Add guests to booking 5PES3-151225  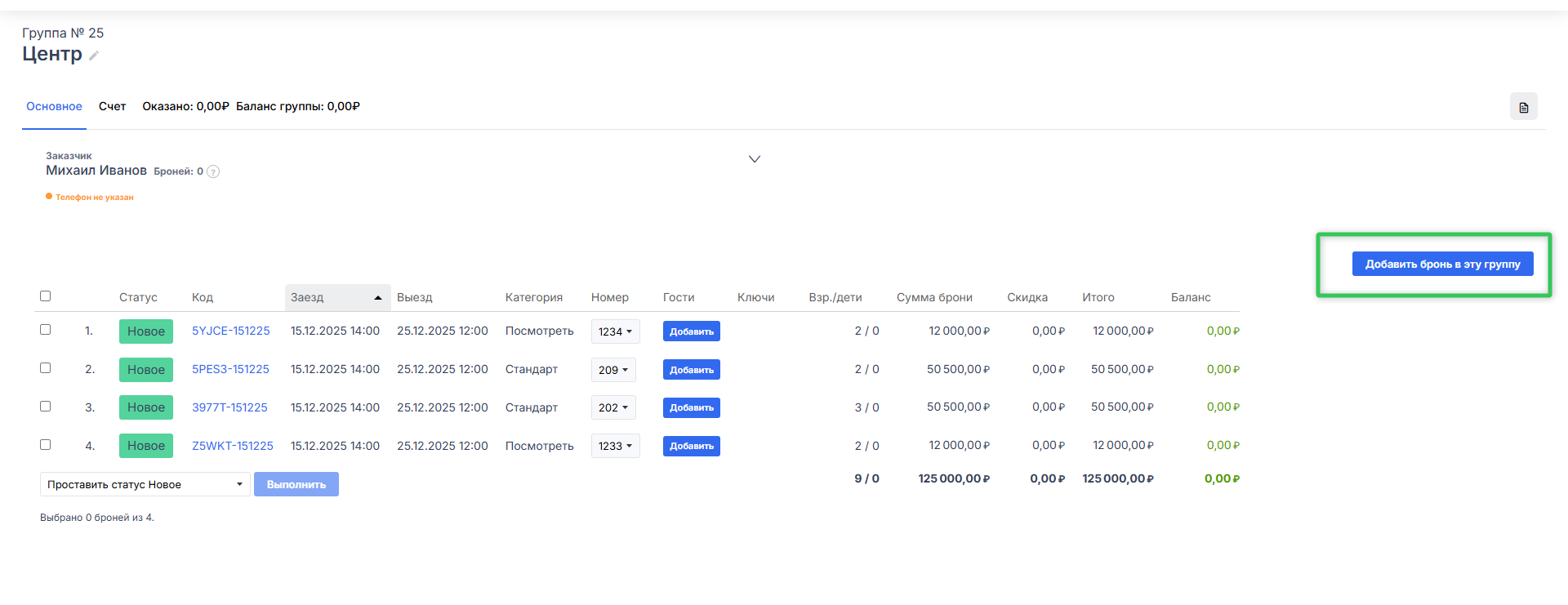691,370
